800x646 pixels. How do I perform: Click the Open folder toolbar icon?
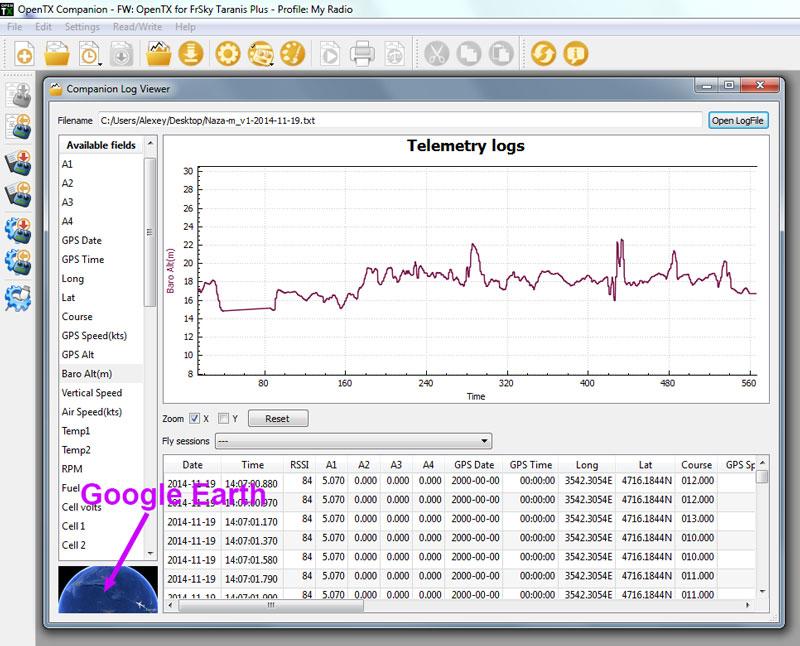tap(56, 54)
